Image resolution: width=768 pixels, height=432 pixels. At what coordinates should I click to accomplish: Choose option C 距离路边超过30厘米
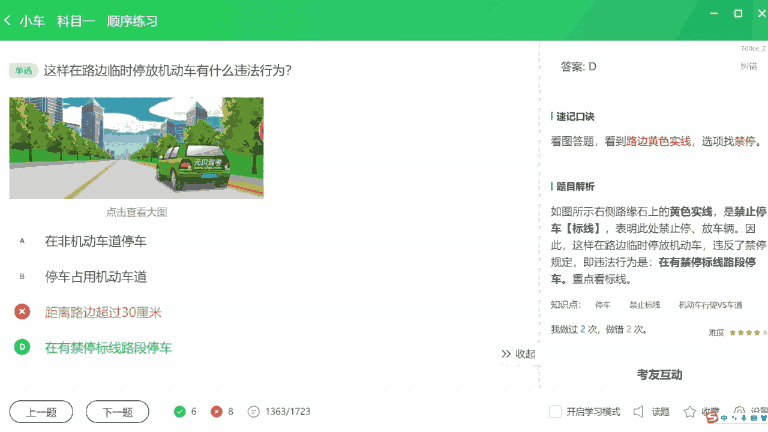(x=103, y=312)
